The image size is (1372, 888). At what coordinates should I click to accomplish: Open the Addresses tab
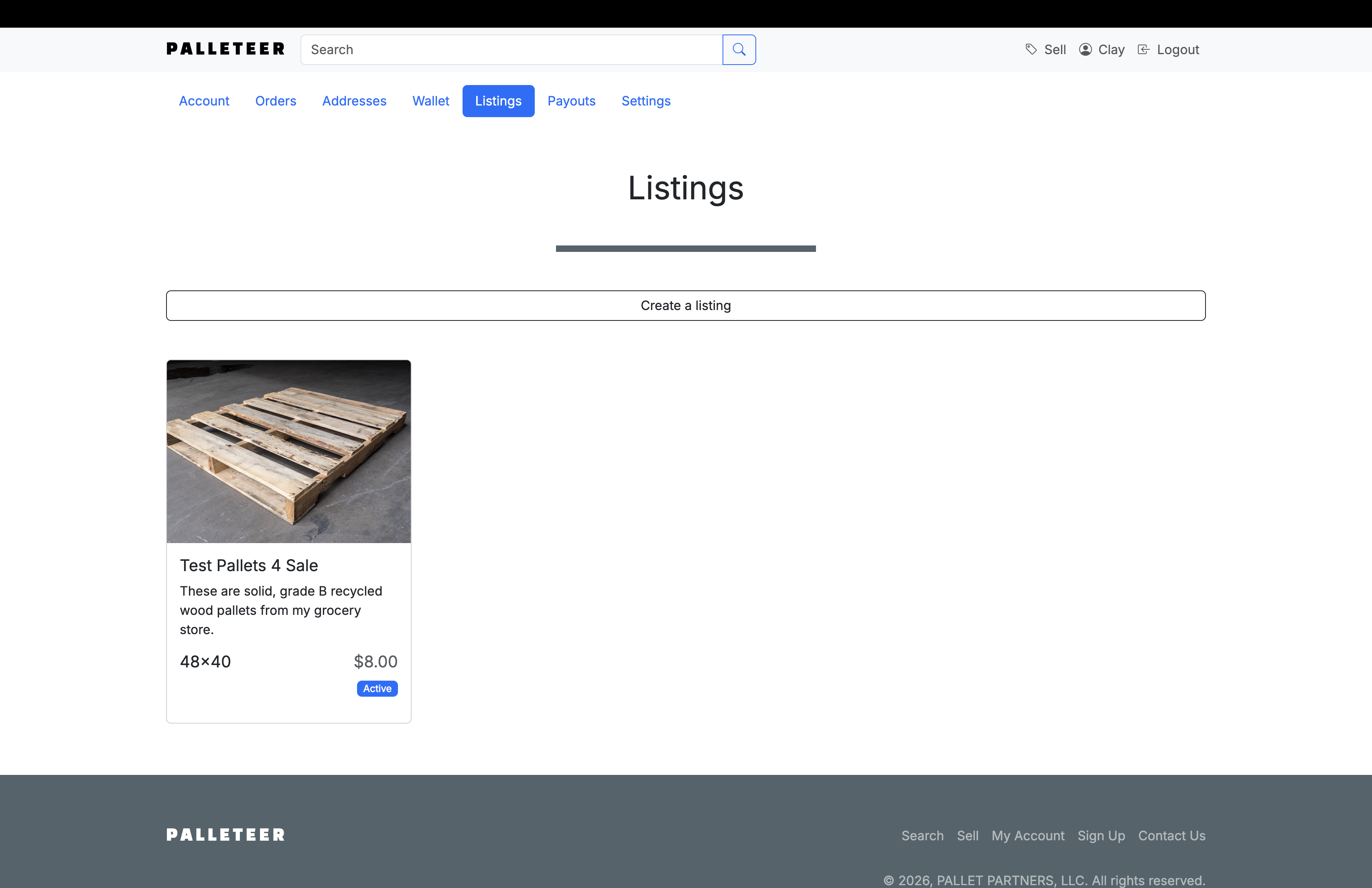[354, 101]
